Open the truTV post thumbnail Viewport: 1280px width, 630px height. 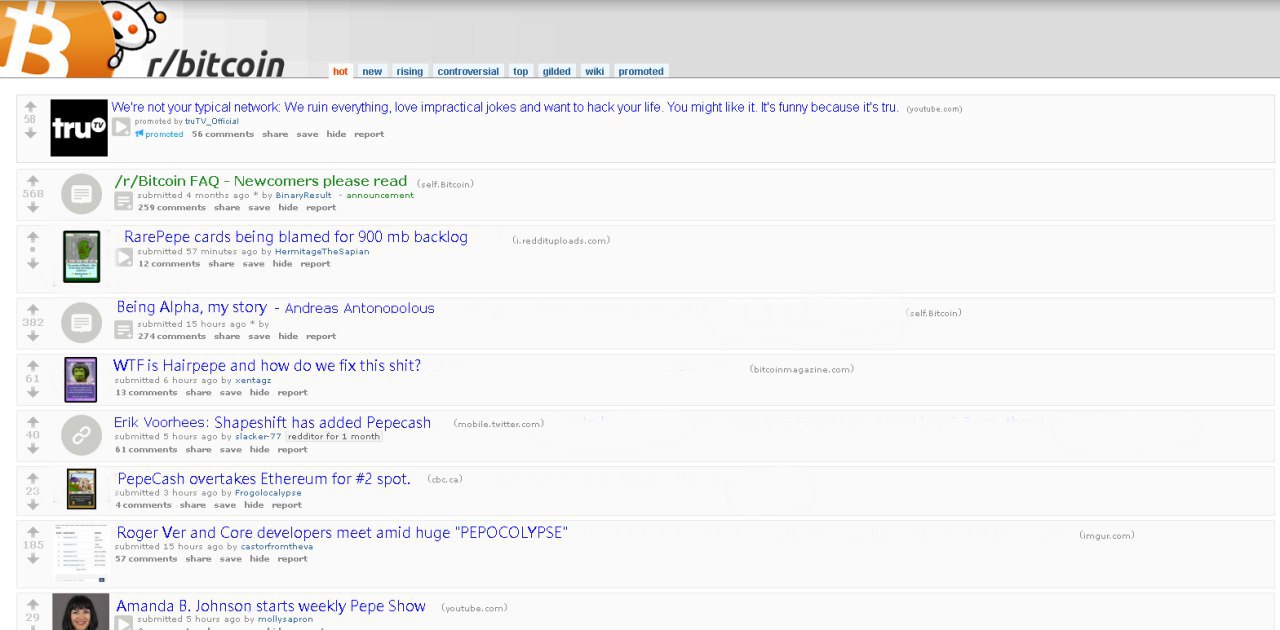(x=79, y=128)
